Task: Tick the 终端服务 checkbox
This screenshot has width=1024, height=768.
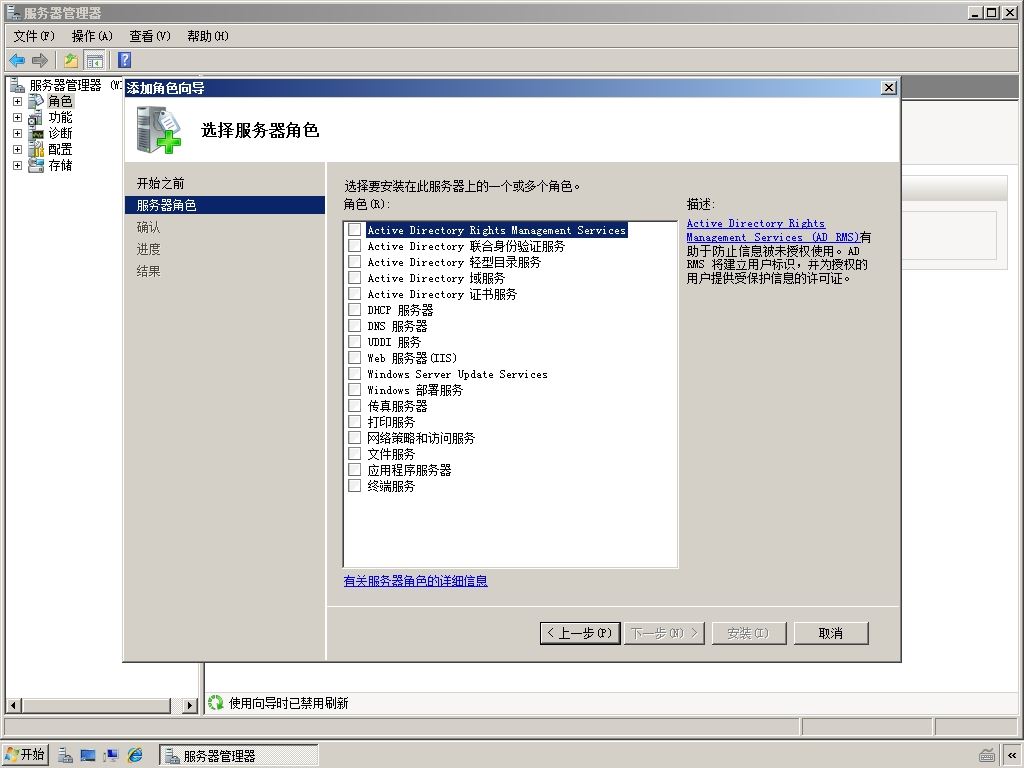Action: [355, 485]
